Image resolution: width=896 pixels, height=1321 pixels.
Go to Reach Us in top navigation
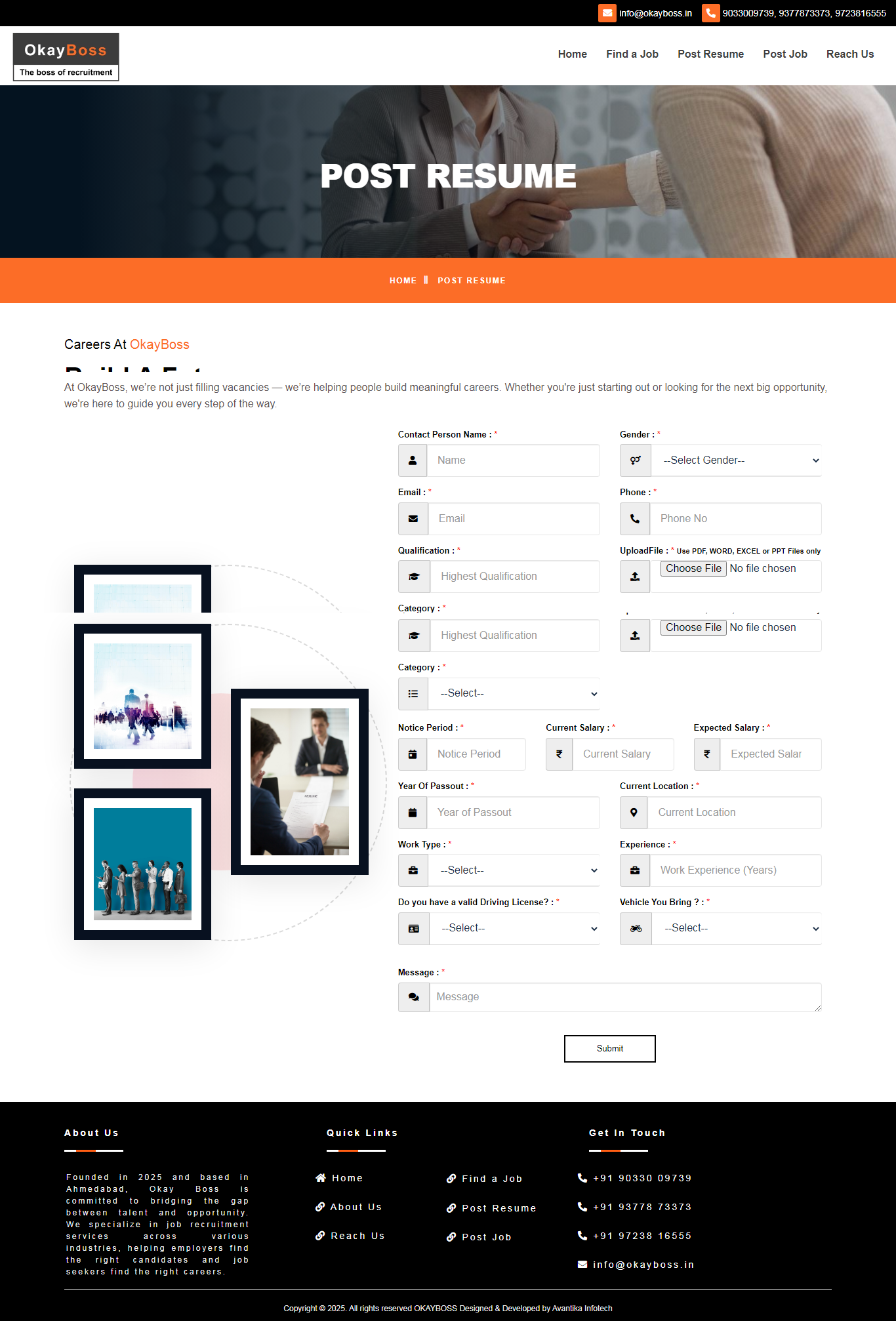click(x=849, y=54)
